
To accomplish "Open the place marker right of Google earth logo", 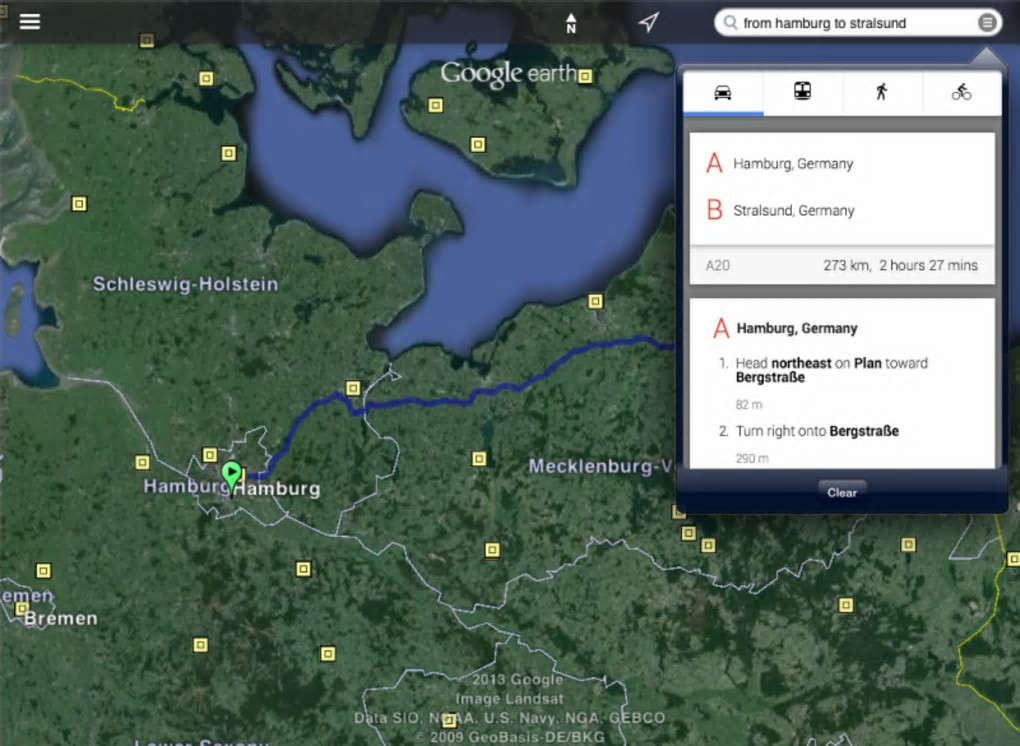I will [x=585, y=76].
